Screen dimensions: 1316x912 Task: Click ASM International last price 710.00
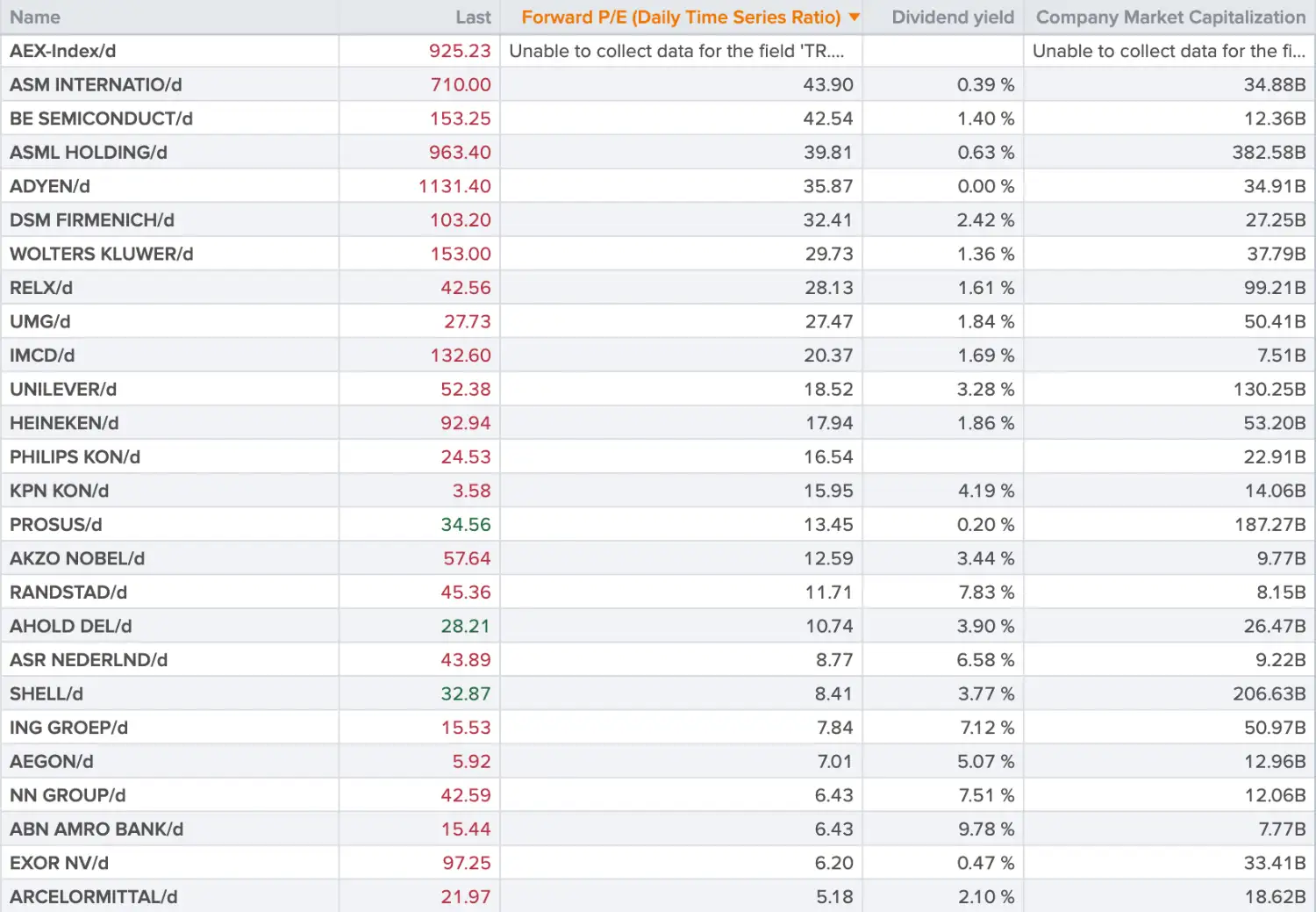(x=461, y=85)
